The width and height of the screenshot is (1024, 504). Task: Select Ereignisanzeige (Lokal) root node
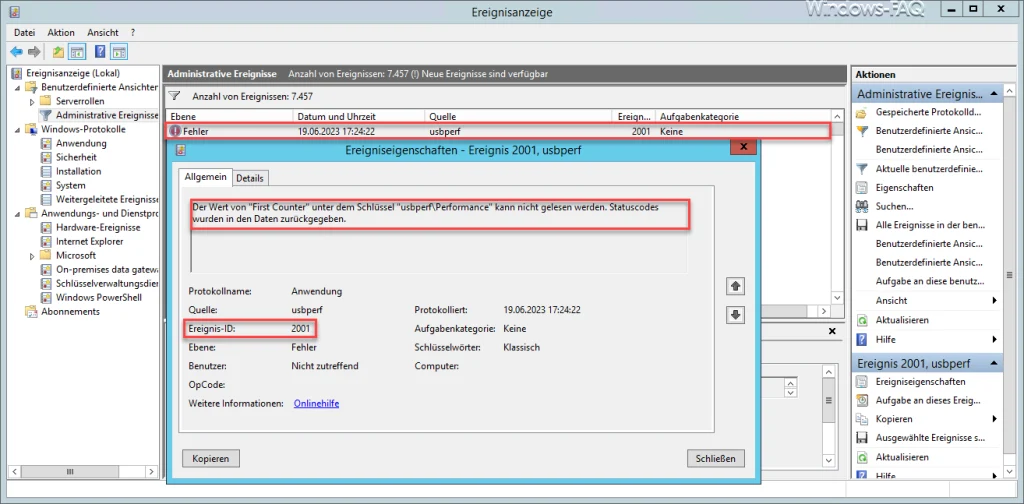(72, 73)
